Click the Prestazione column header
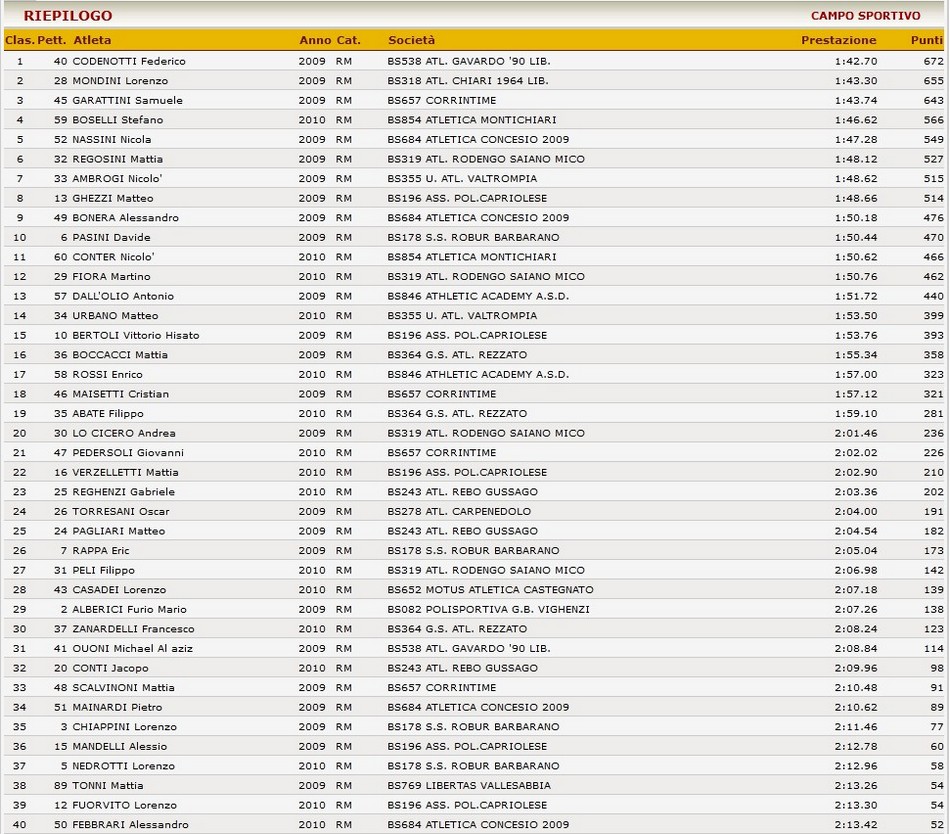 coord(839,40)
